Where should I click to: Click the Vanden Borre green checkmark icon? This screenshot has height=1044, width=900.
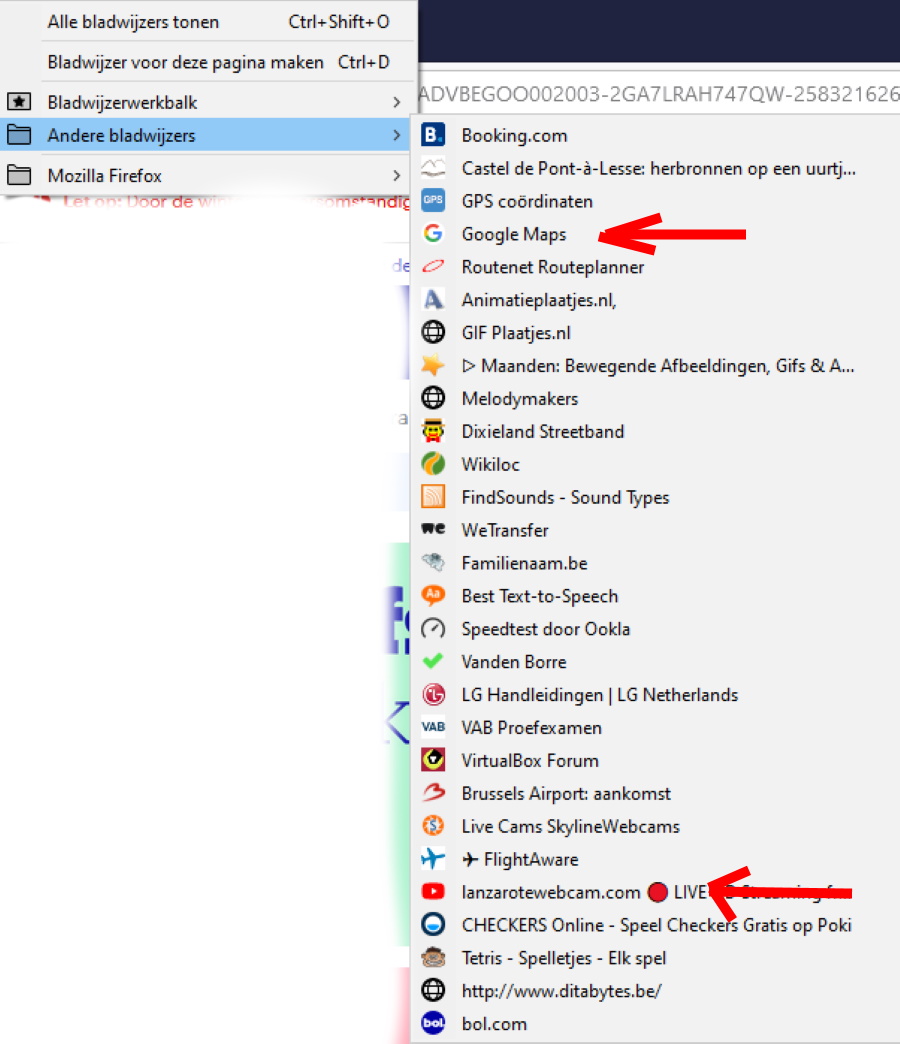[x=433, y=660]
